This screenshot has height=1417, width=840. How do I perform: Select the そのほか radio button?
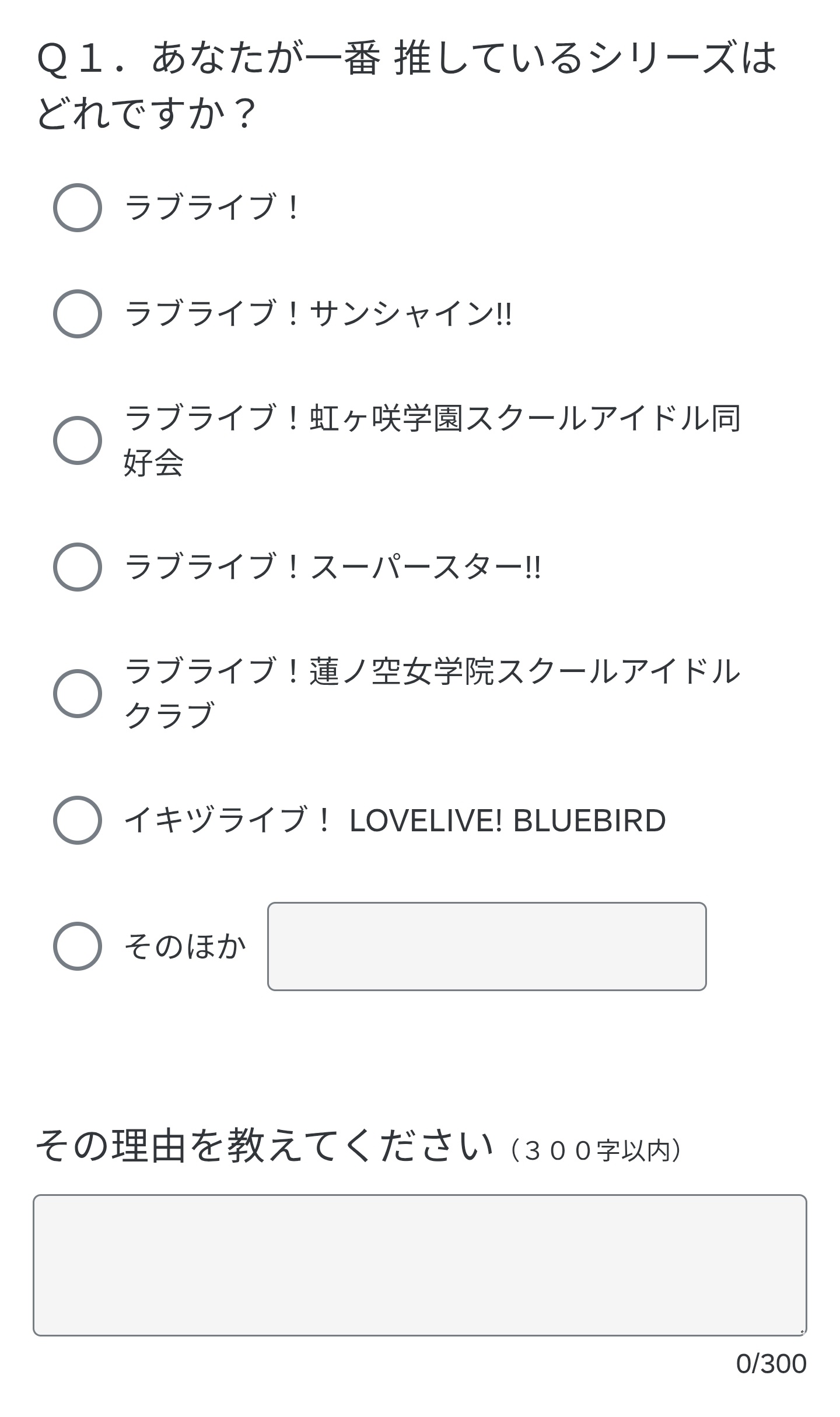[78, 946]
